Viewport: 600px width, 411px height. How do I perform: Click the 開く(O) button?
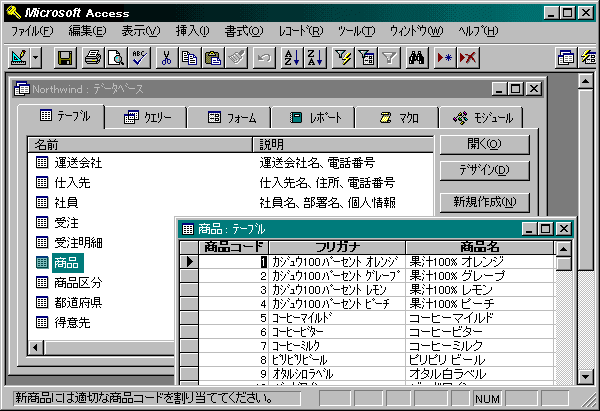click(x=485, y=145)
